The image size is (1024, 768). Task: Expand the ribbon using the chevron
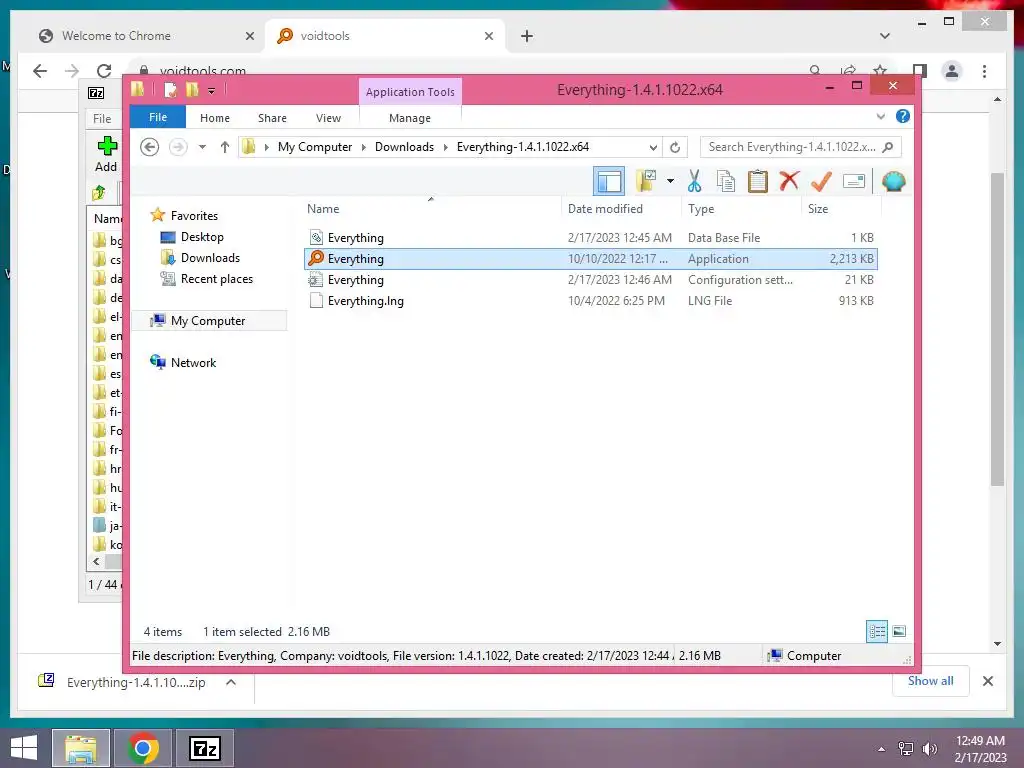pos(880,117)
